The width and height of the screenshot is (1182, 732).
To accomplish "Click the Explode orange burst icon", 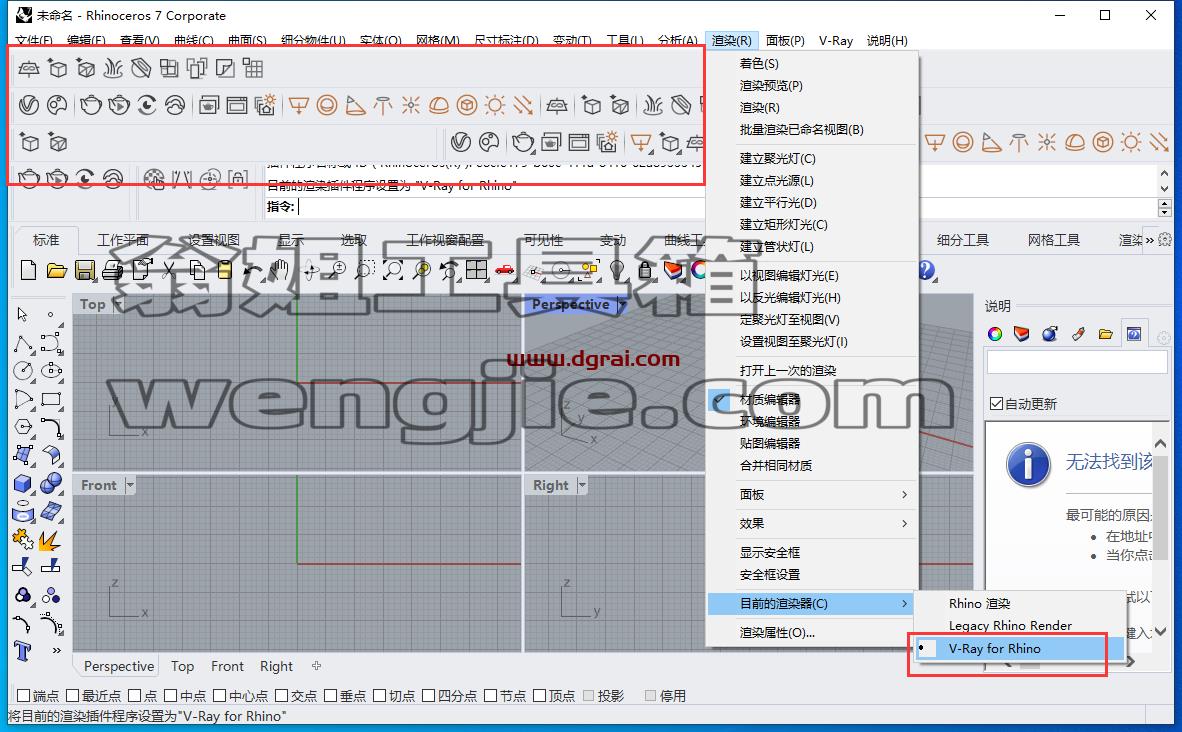I will (50, 540).
